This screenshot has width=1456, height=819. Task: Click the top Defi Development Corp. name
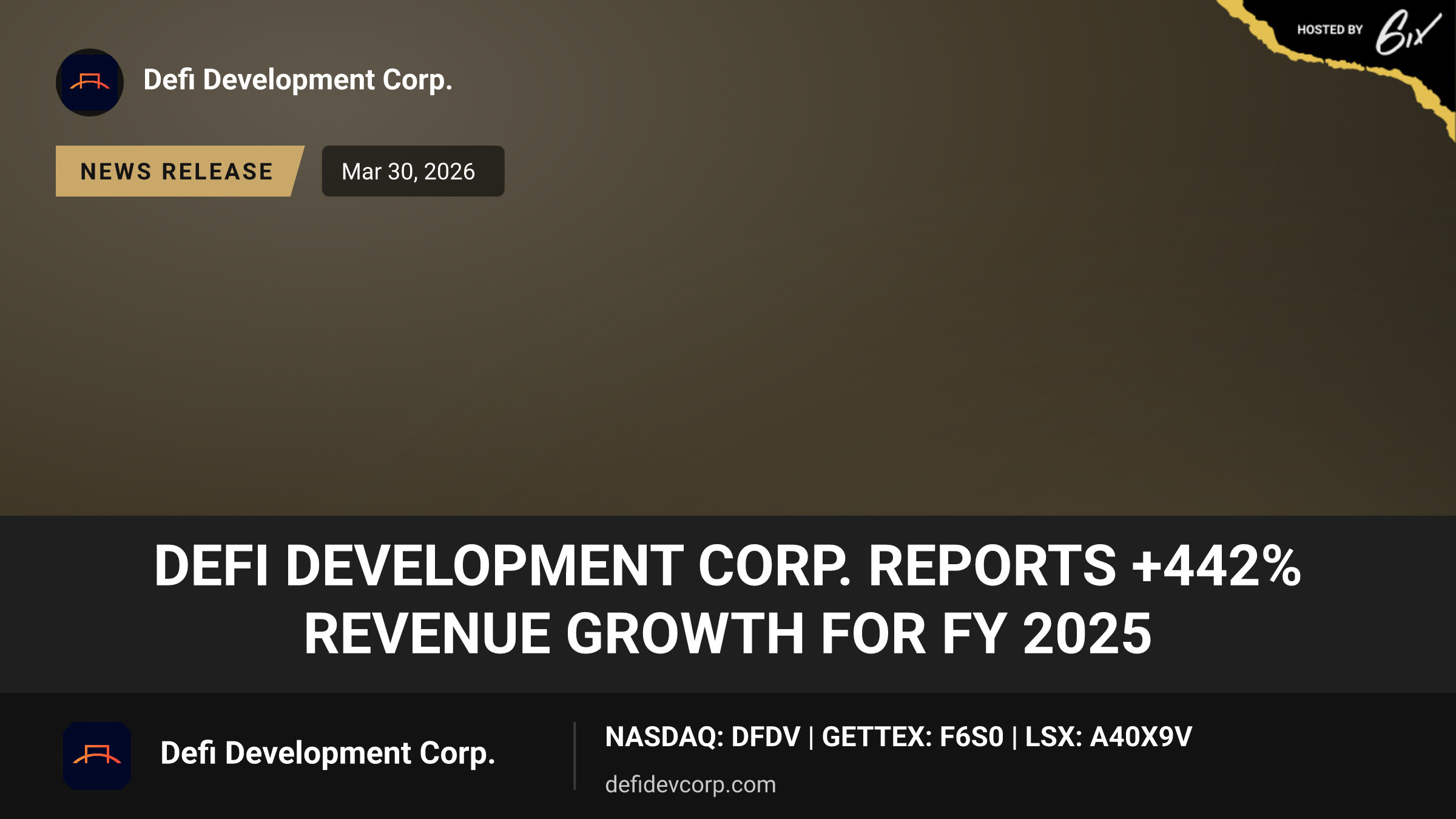pos(298,80)
